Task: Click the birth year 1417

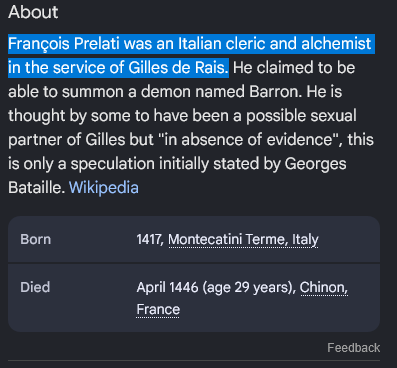Action: click(149, 239)
